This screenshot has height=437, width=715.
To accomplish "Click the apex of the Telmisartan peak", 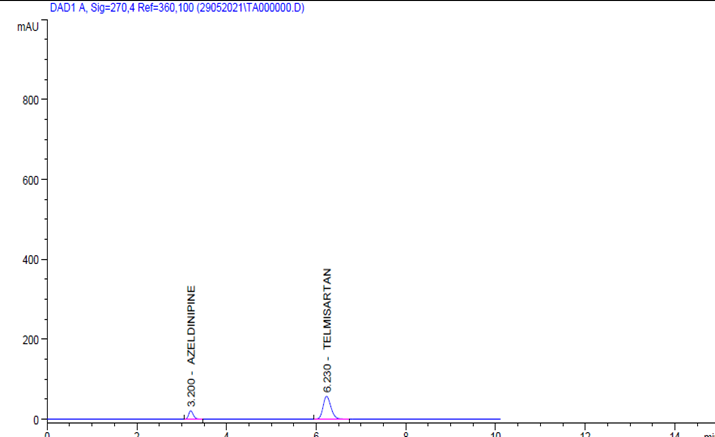I will pos(326,397).
